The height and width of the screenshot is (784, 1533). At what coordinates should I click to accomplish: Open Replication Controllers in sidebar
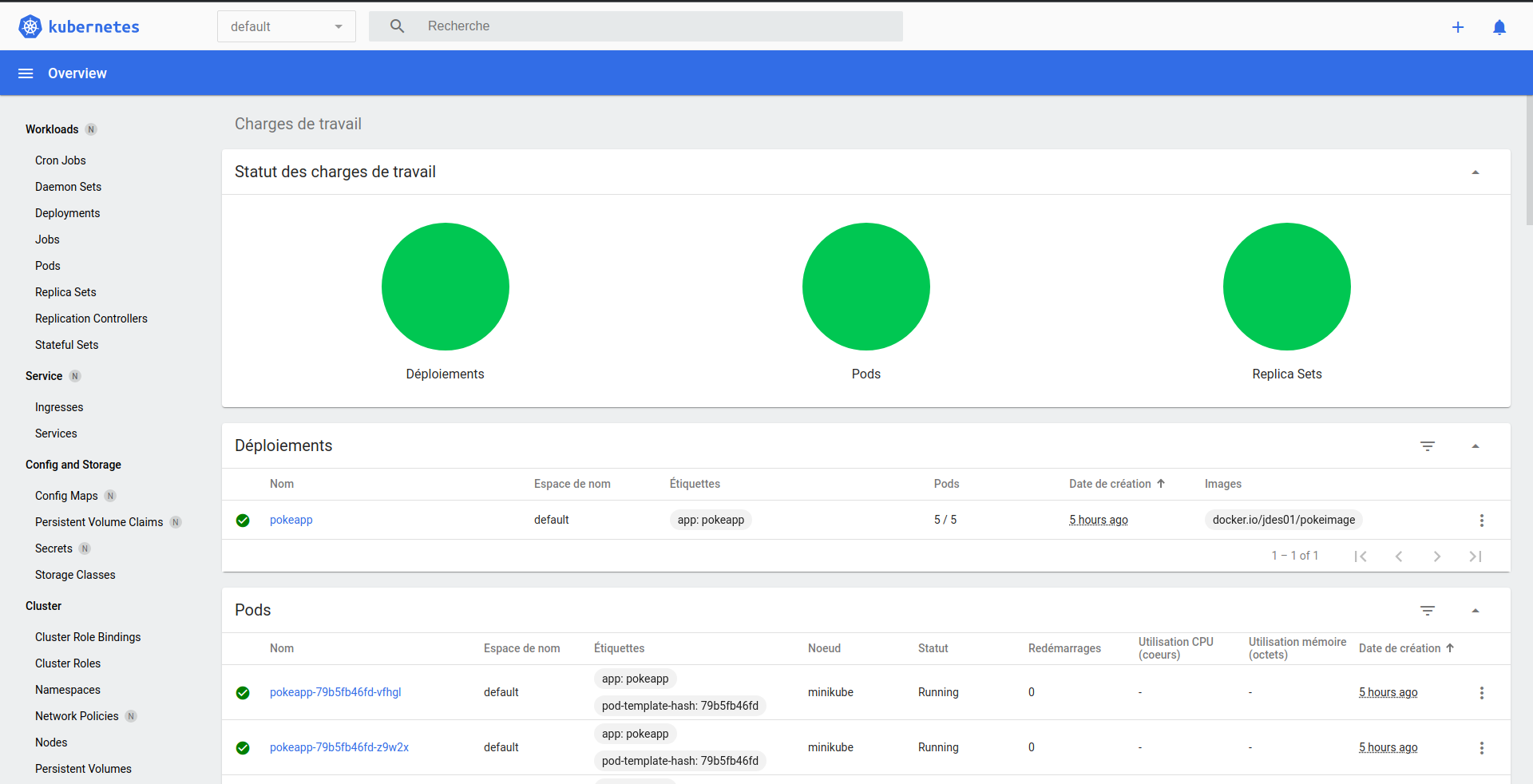coord(91,319)
